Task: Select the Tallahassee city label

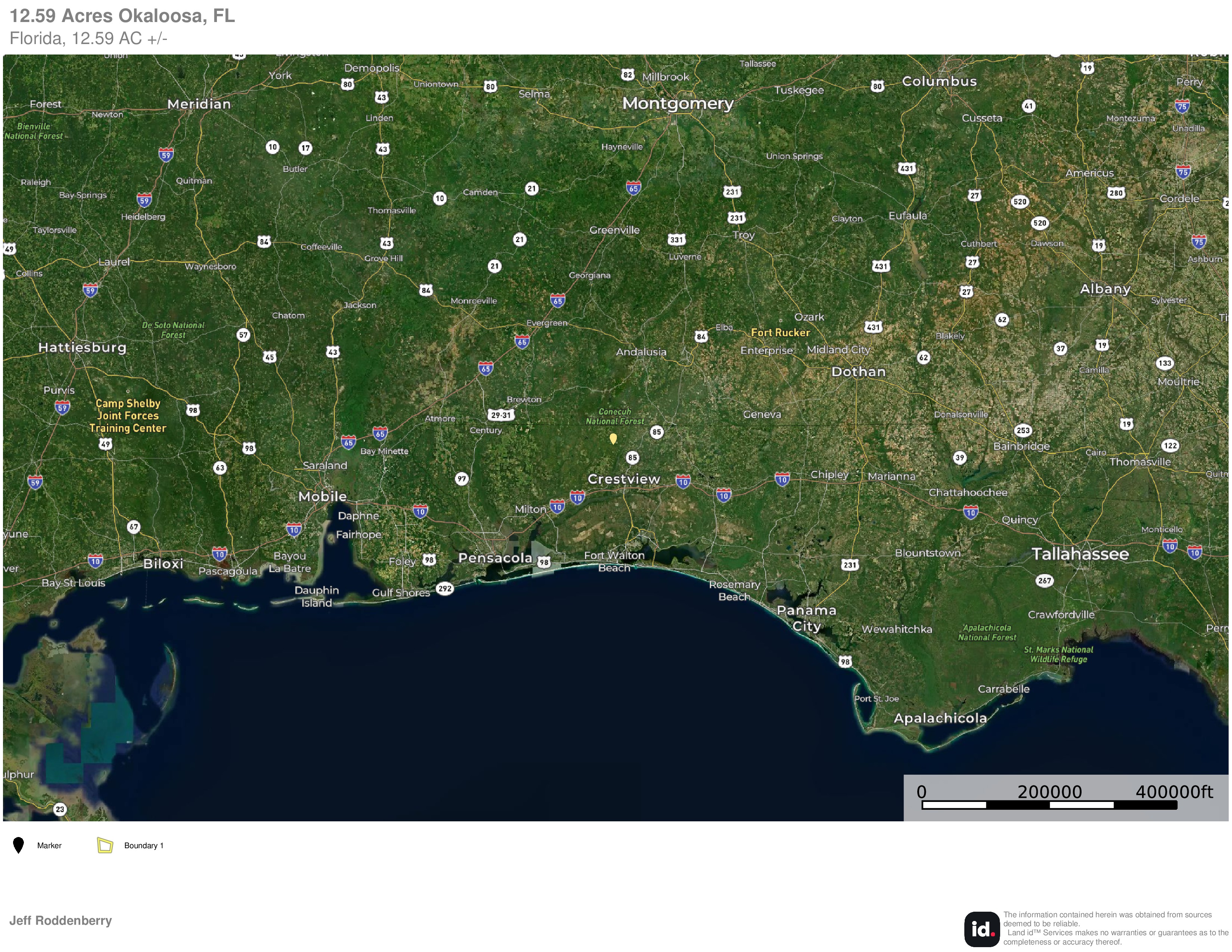Action: click(x=1080, y=554)
